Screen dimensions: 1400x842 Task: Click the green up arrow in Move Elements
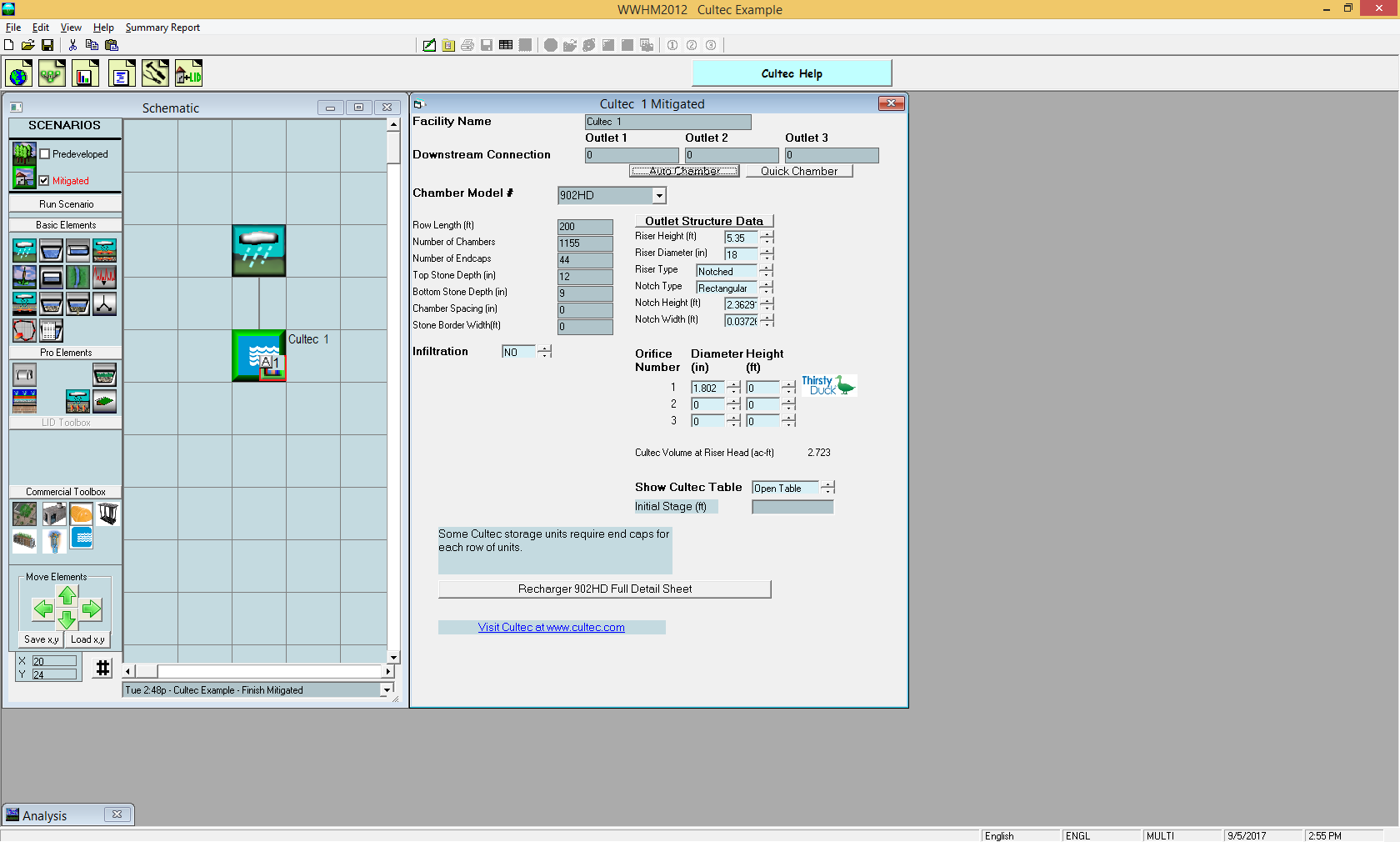67,595
